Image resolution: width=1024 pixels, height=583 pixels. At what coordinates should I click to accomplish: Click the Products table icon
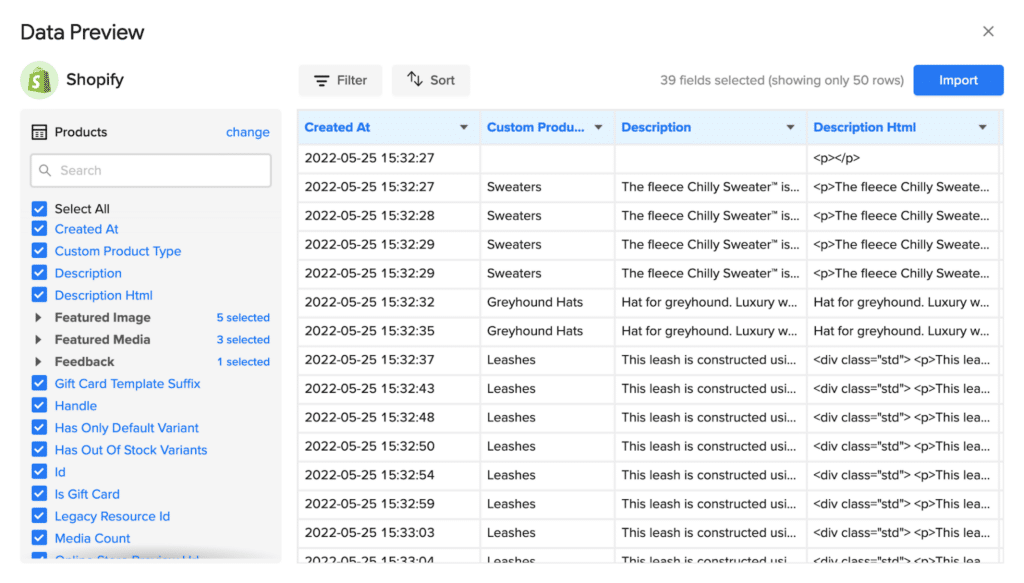(x=40, y=132)
